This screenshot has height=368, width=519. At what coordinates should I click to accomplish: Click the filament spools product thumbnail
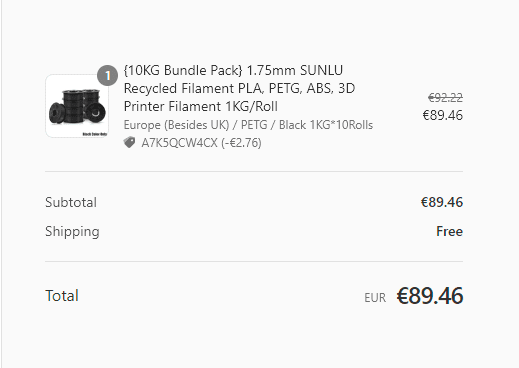click(x=77, y=106)
